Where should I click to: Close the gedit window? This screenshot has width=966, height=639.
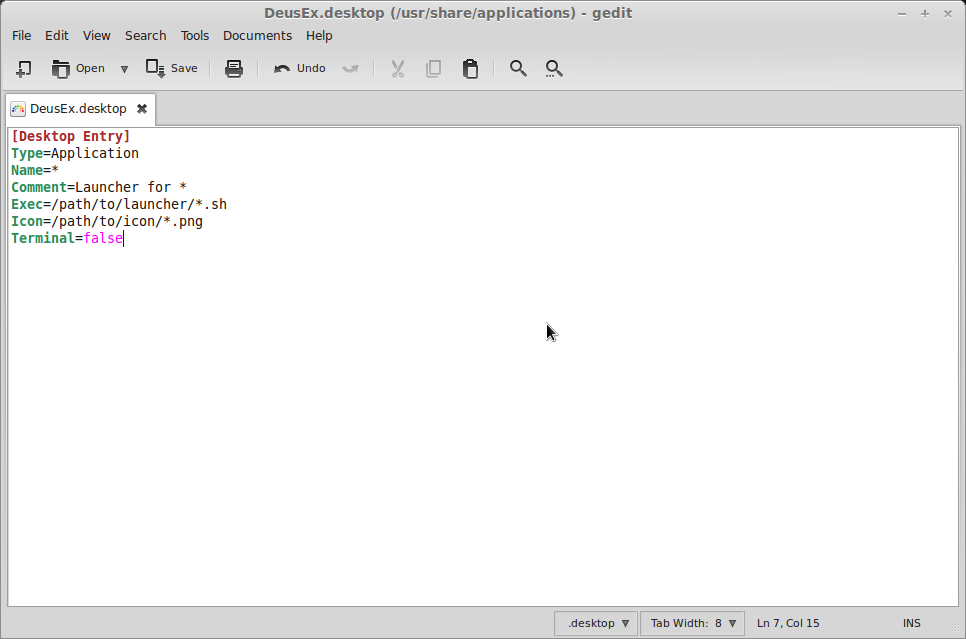tap(948, 14)
